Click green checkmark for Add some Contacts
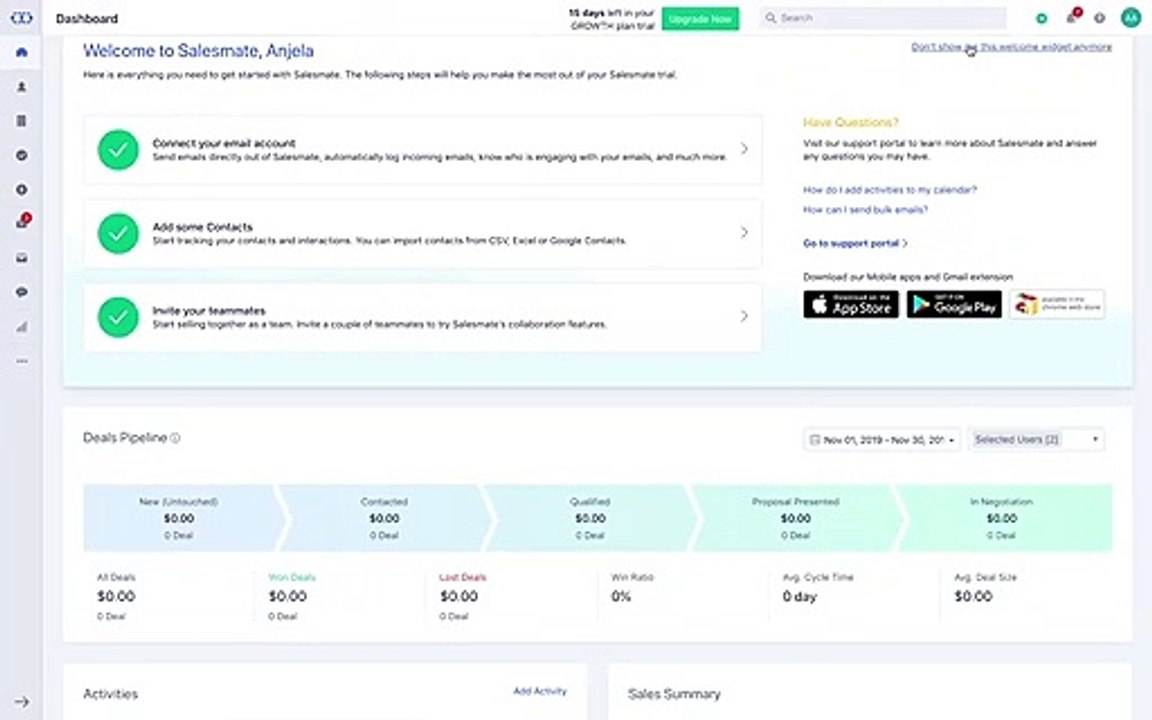Image resolution: width=1152 pixels, height=720 pixels. (x=118, y=234)
